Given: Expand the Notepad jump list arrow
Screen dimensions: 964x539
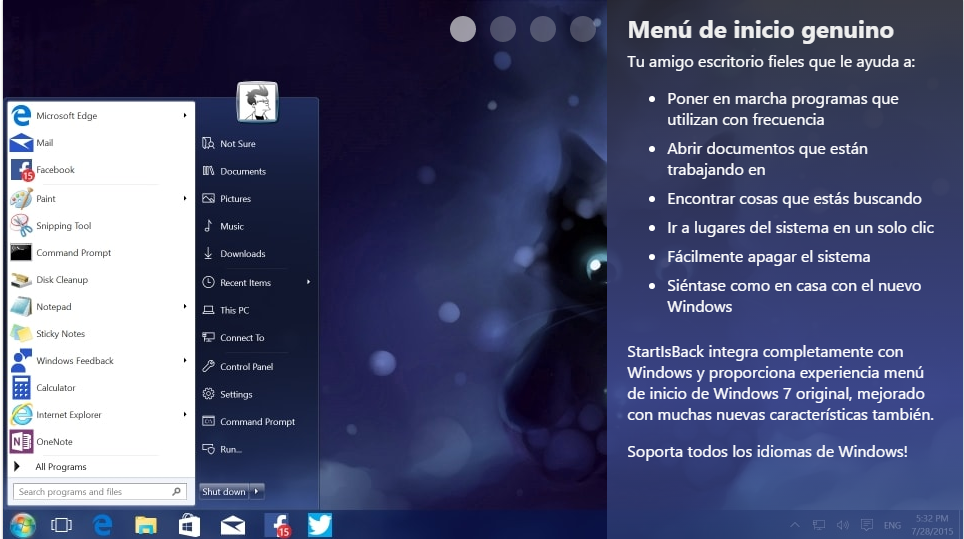Looking at the screenshot, I should 184,306.
